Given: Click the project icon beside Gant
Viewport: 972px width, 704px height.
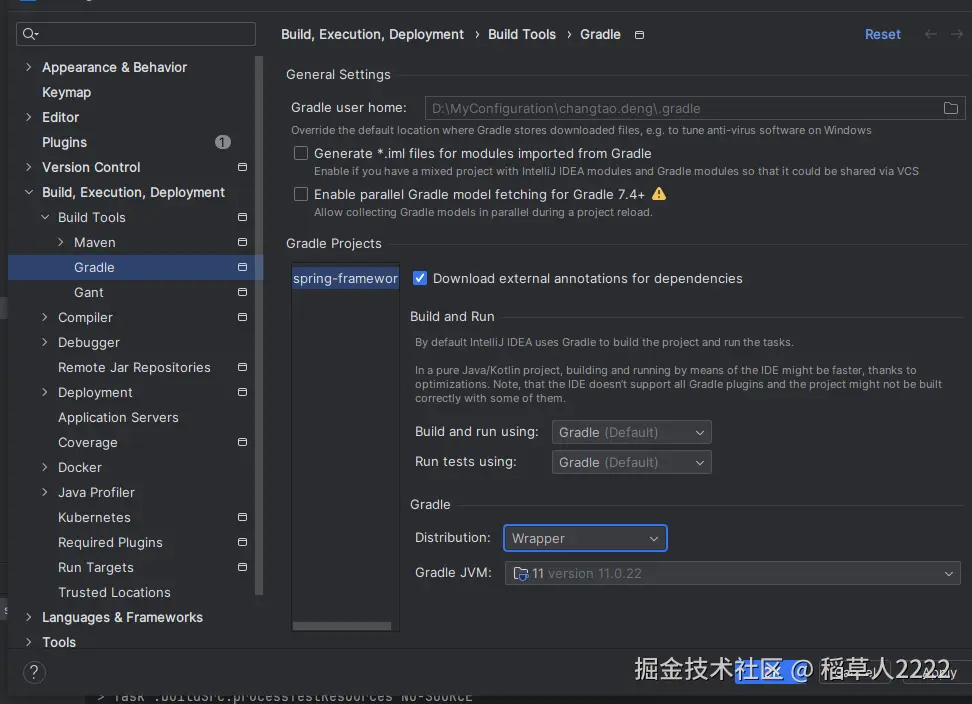Looking at the screenshot, I should coord(242,292).
